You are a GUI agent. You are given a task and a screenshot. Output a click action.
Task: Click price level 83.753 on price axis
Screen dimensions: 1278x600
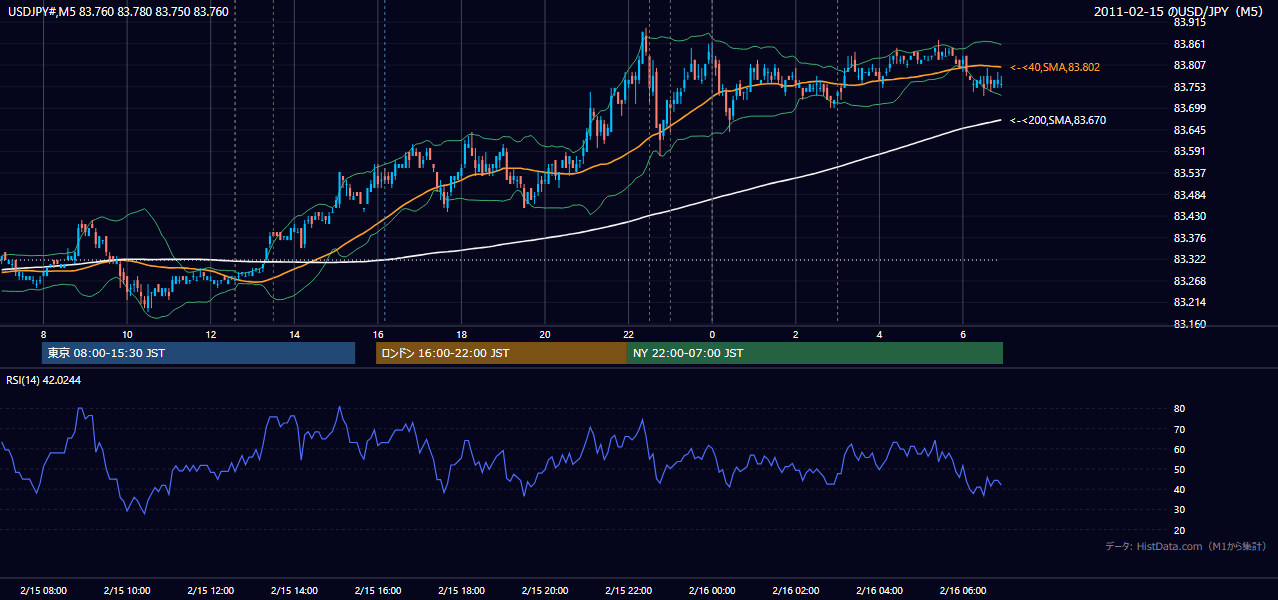pos(1190,87)
